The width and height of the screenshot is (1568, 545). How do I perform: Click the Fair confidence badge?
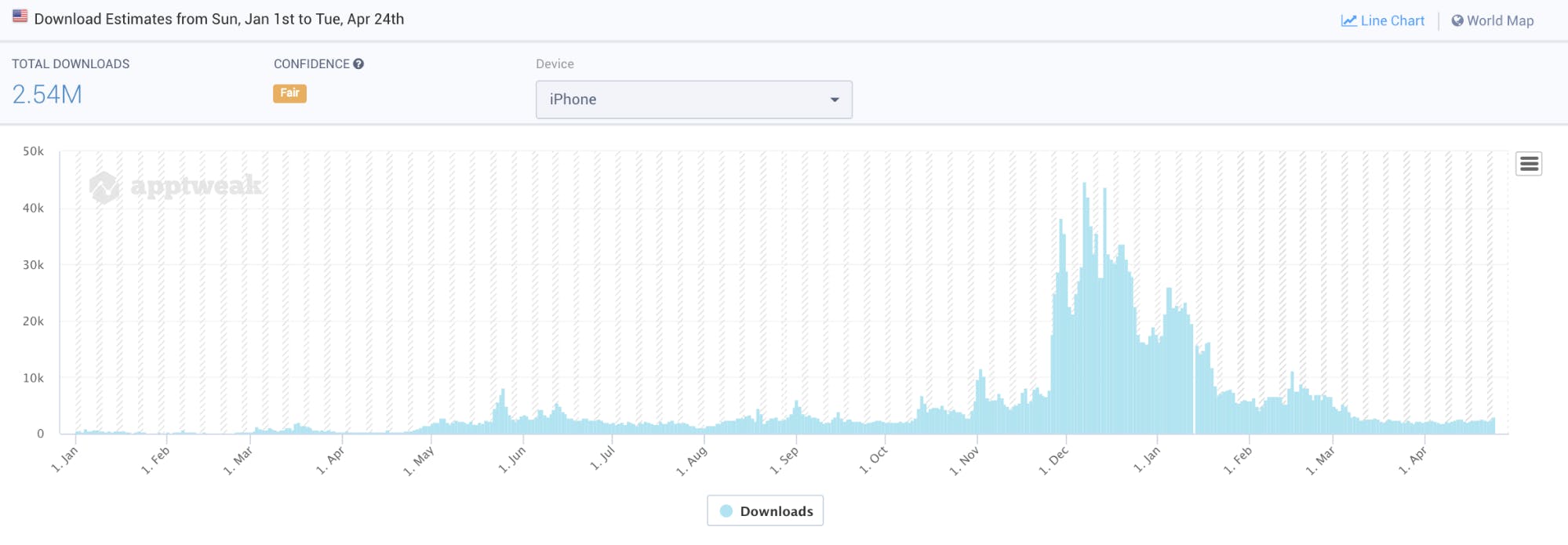pyautogui.click(x=289, y=93)
